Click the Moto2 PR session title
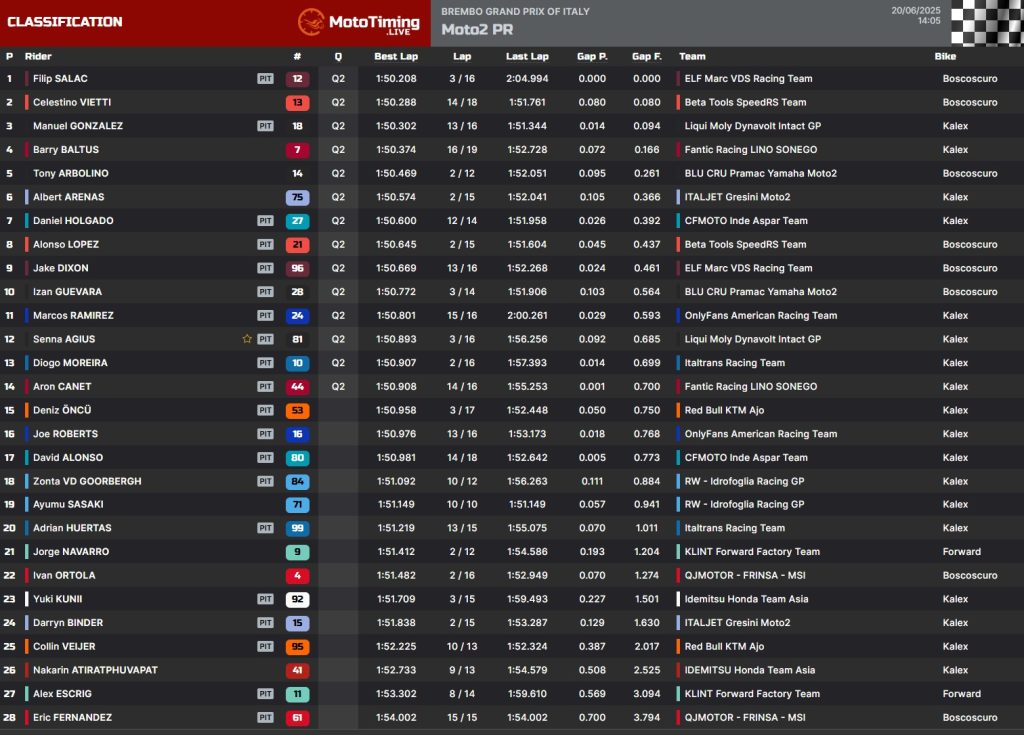This screenshot has width=1024, height=735. [x=477, y=29]
